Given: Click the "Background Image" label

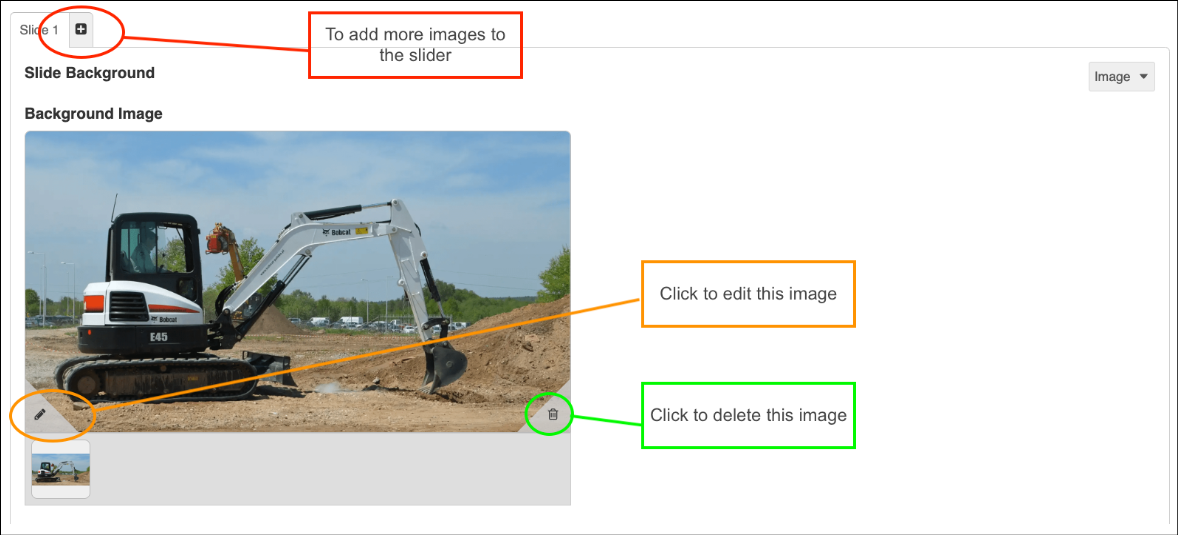Looking at the screenshot, I should pos(93,114).
